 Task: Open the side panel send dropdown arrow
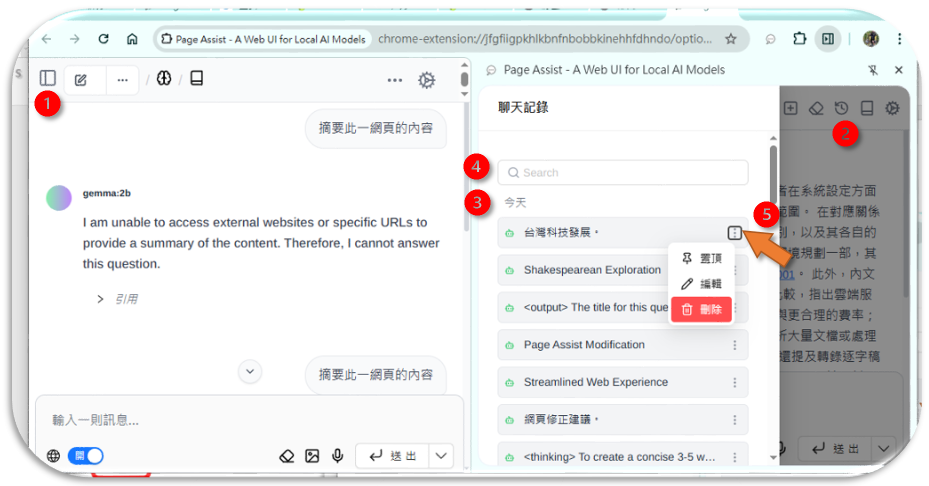(x=883, y=449)
